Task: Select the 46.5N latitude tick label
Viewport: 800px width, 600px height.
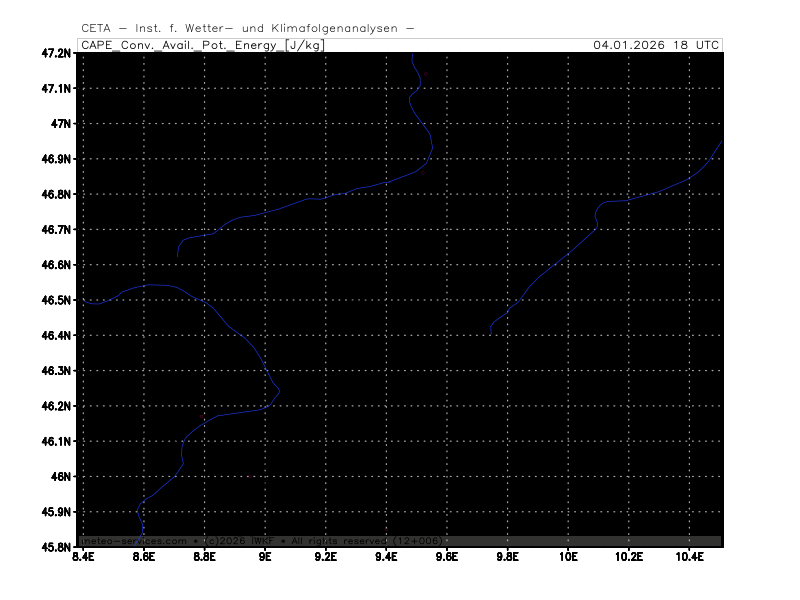Action: pos(57,300)
